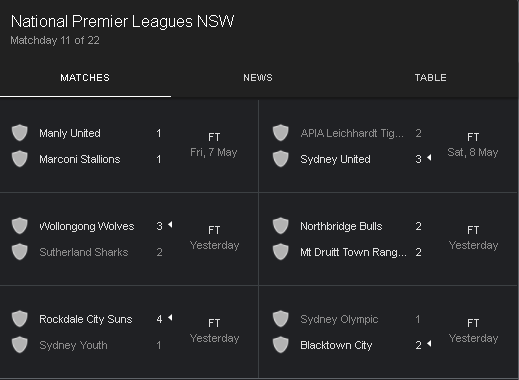
Task: Click the Sydney United winner arrow marker
Action: 429,157
